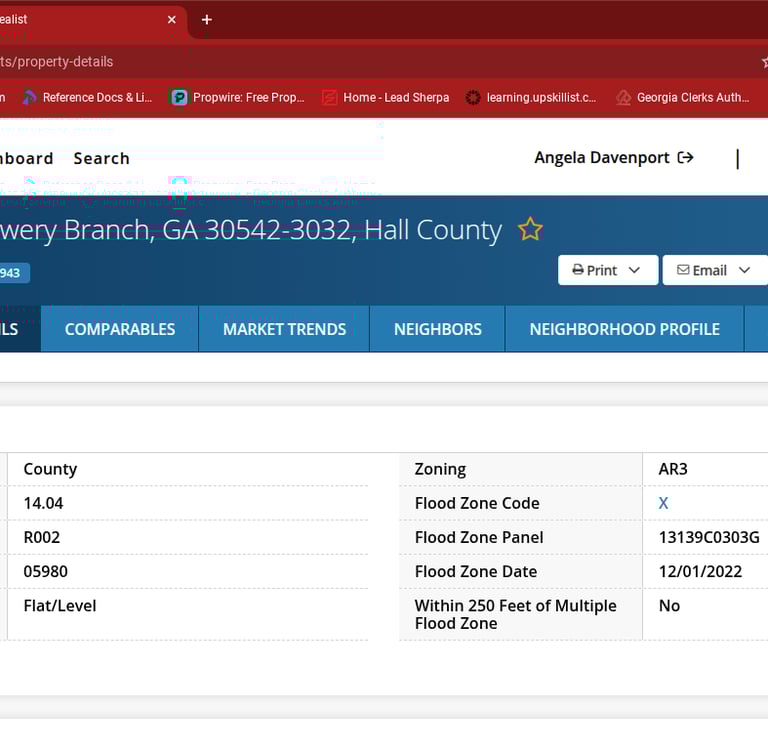The image size is (768, 750).
Task: Open Reference Docs bookmark
Action: [x=88, y=97]
